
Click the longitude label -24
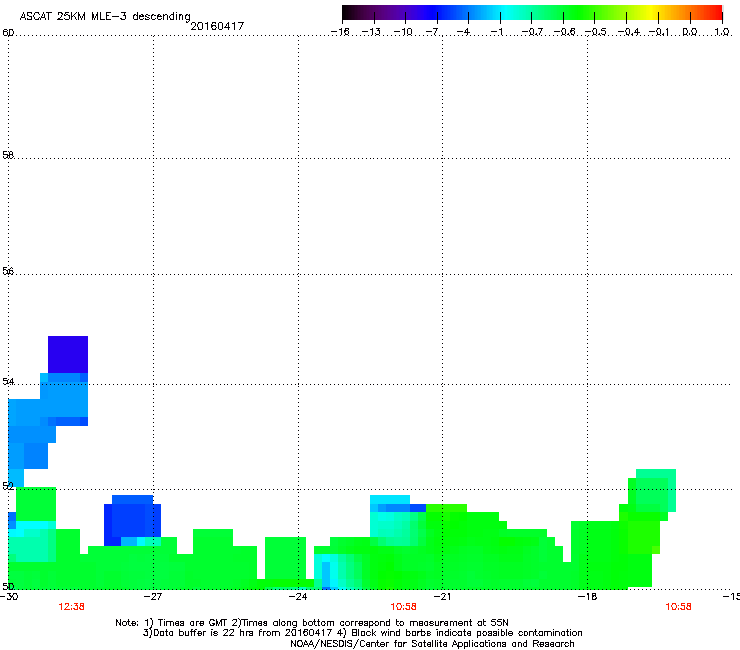pyautogui.click(x=297, y=597)
